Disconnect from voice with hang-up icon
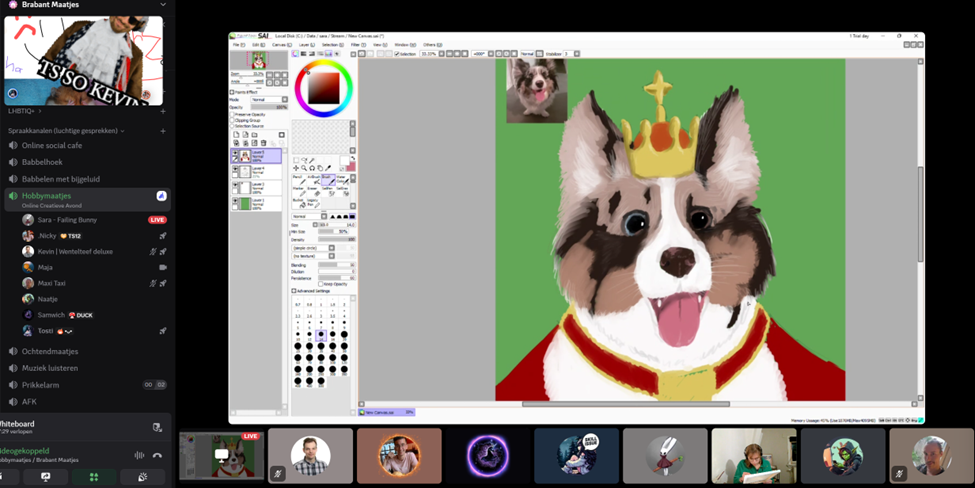This screenshot has width=975, height=488. (157, 455)
